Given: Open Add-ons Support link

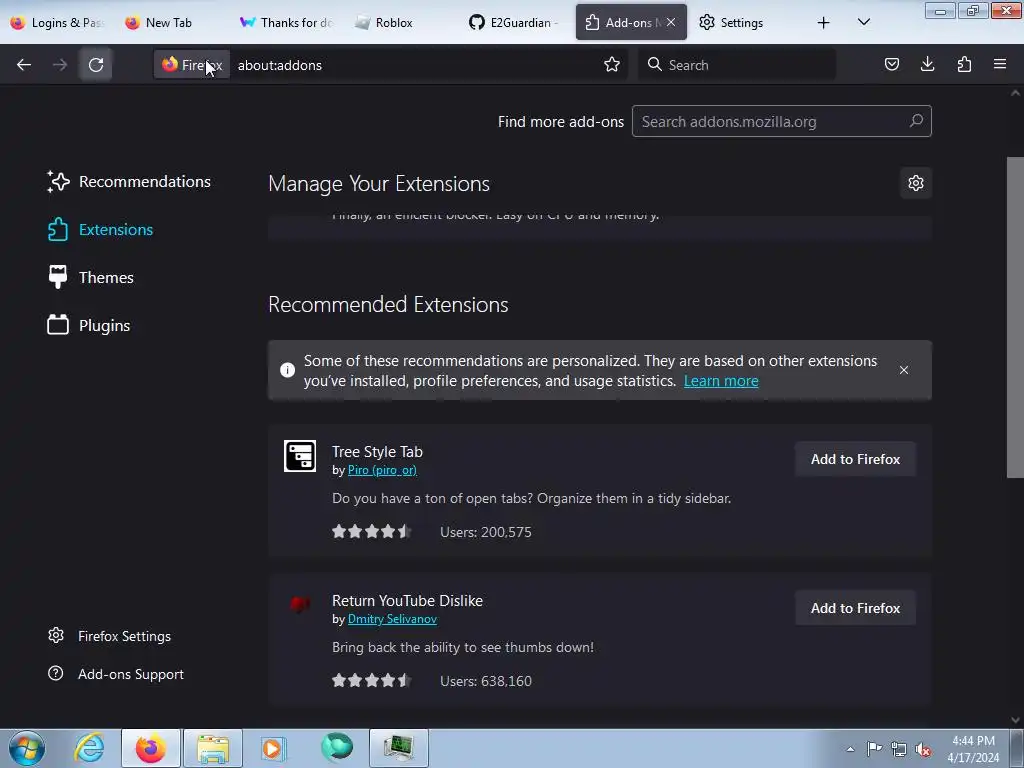Looking at the screenshot, I should click(116, 673).
